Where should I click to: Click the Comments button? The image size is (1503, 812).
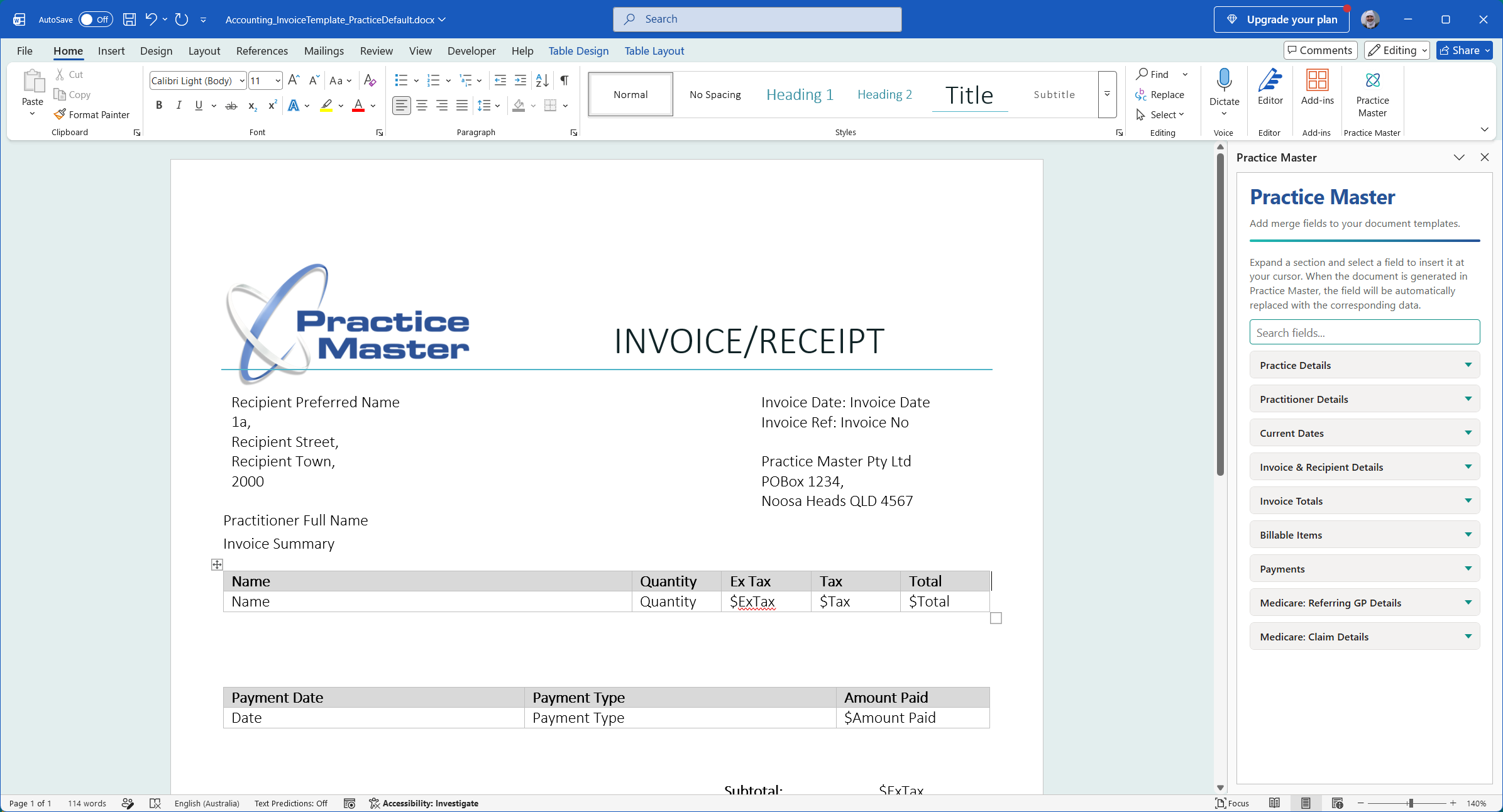tap(1320, 50)
